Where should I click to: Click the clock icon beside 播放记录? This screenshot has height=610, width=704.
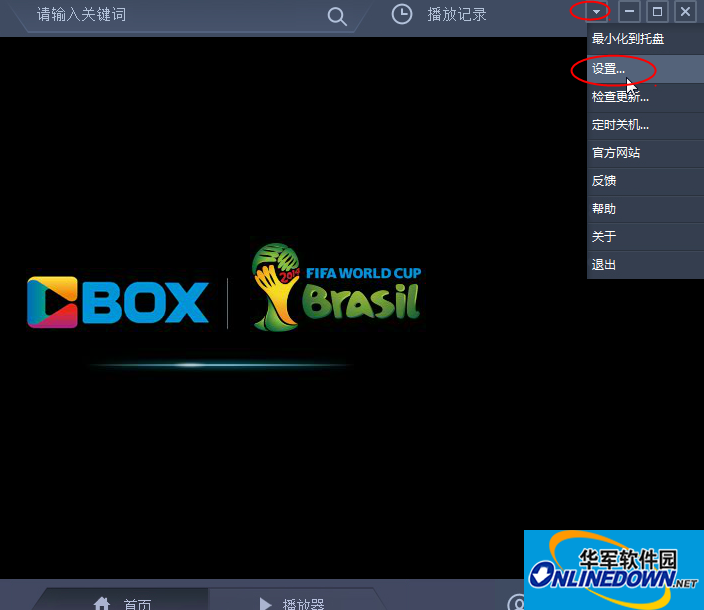(401, 14)
